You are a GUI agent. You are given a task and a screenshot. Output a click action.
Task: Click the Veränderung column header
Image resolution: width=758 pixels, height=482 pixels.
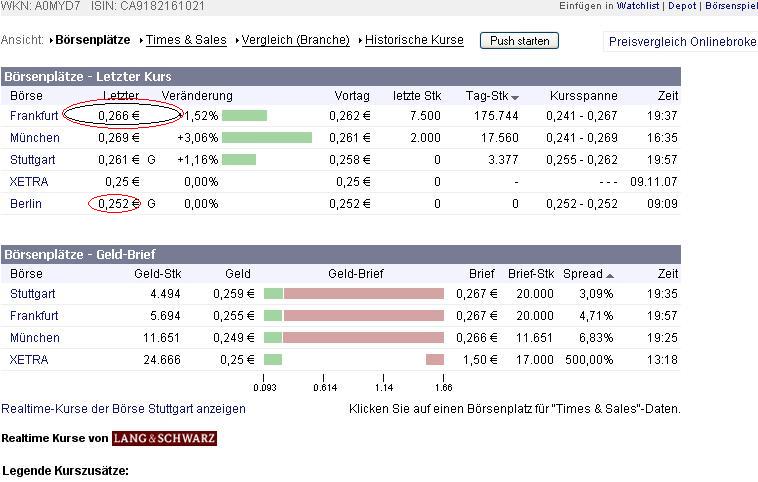coord(197,96)
